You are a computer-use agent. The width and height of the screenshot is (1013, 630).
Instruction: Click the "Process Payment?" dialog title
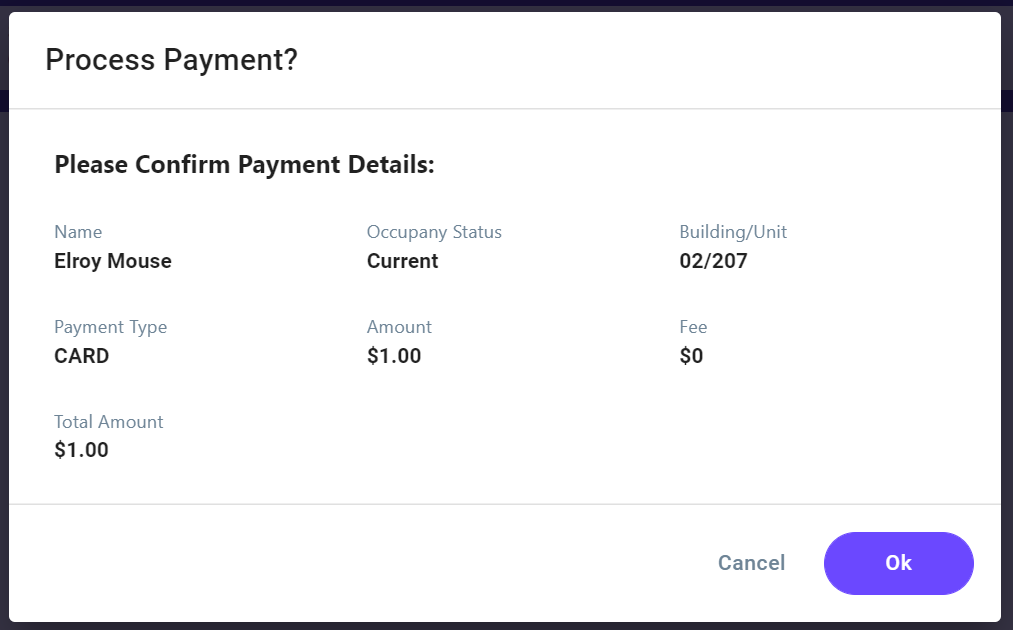(171, 60)
